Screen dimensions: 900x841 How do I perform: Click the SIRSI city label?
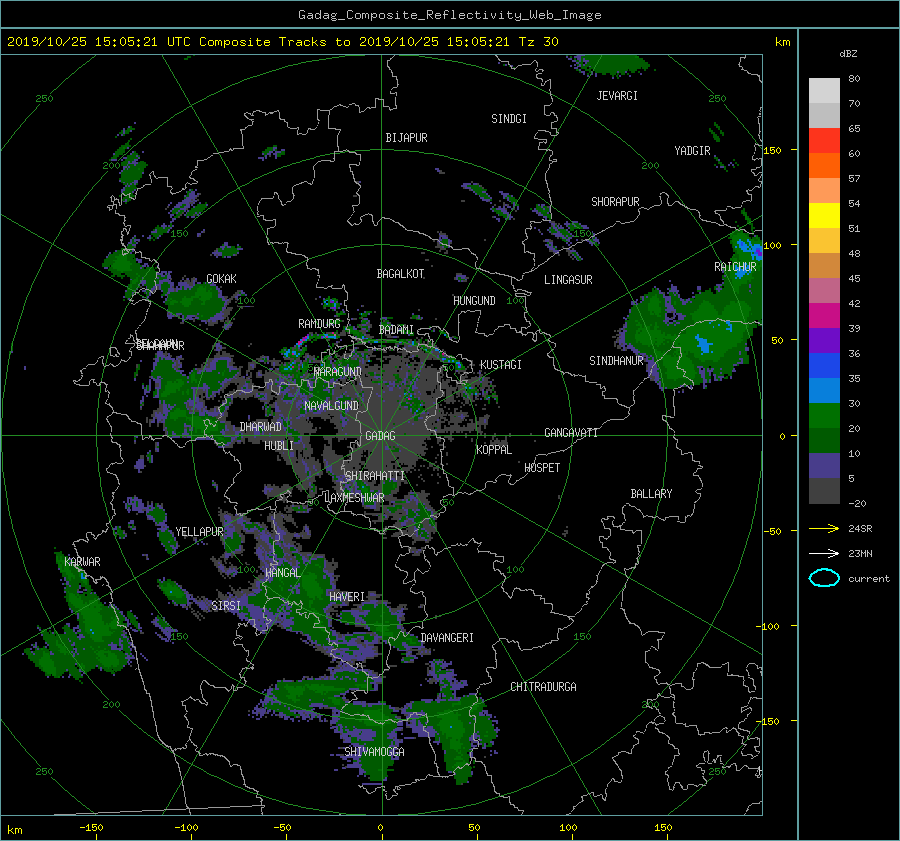point(226,606)
